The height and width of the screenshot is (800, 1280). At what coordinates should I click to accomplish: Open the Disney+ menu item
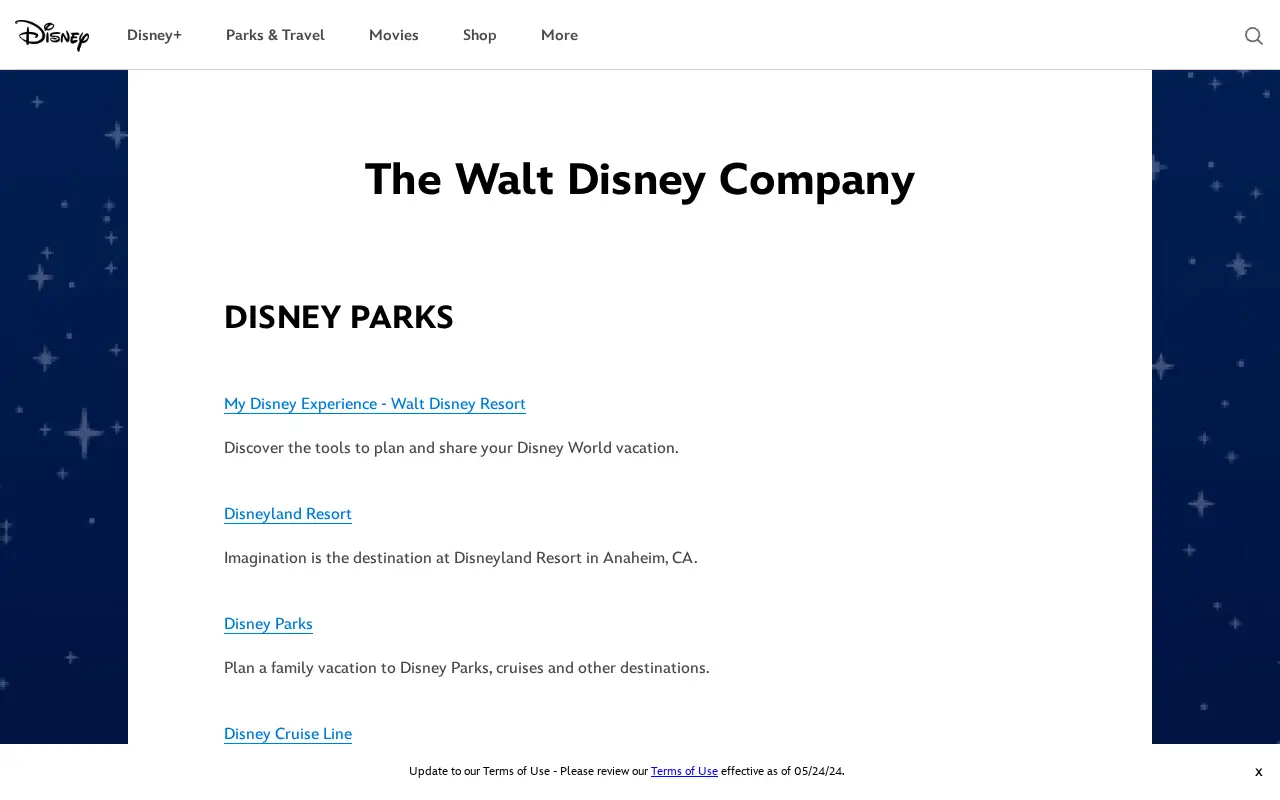[154, 35]
